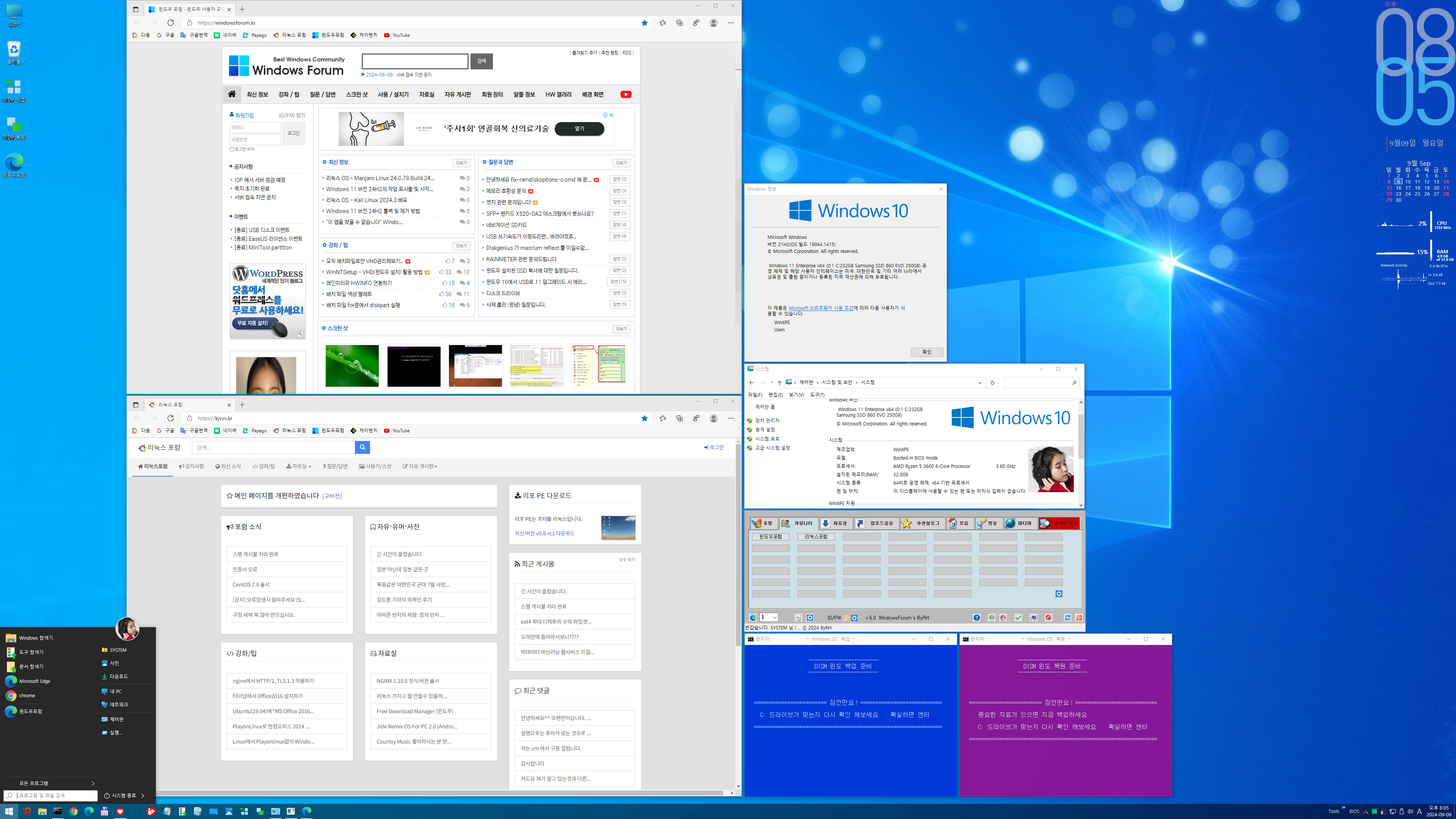The width and height of the screenshot is (1456, 819).
Task: Open the Edge profile icon in windowsforum window
Action: pos(713,23)
